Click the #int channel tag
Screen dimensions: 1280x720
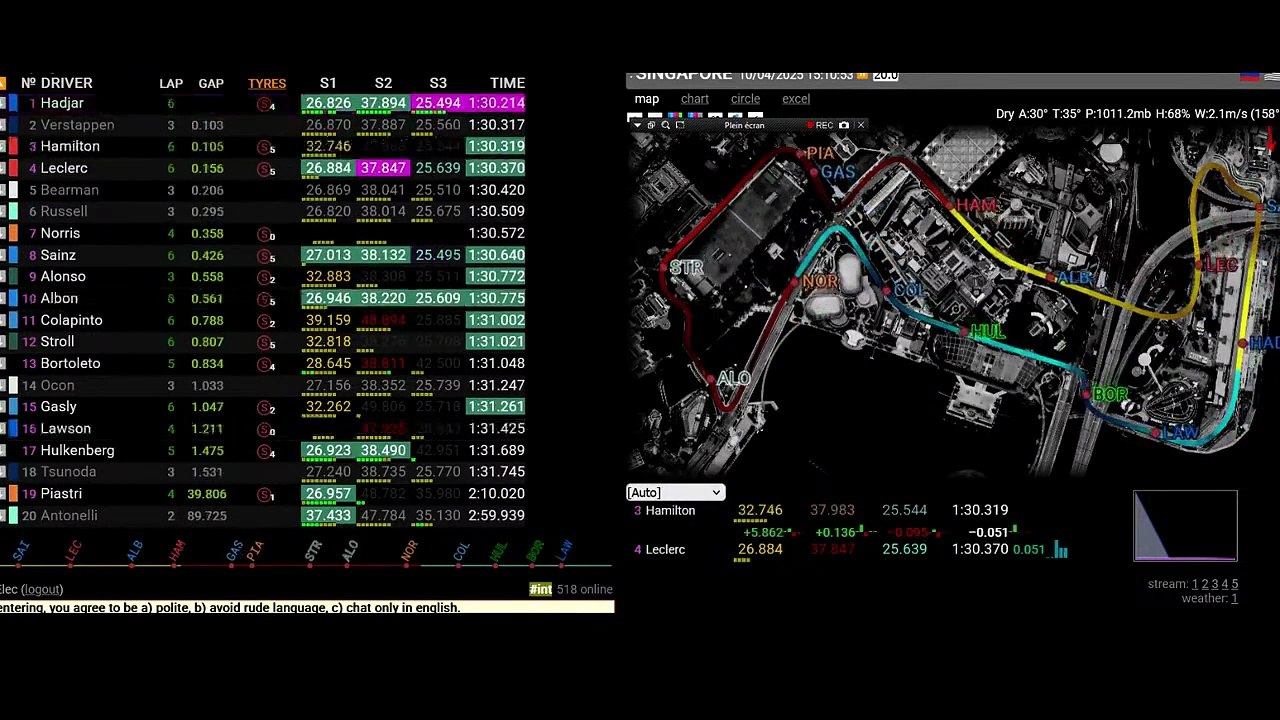(x=540, y=590)
